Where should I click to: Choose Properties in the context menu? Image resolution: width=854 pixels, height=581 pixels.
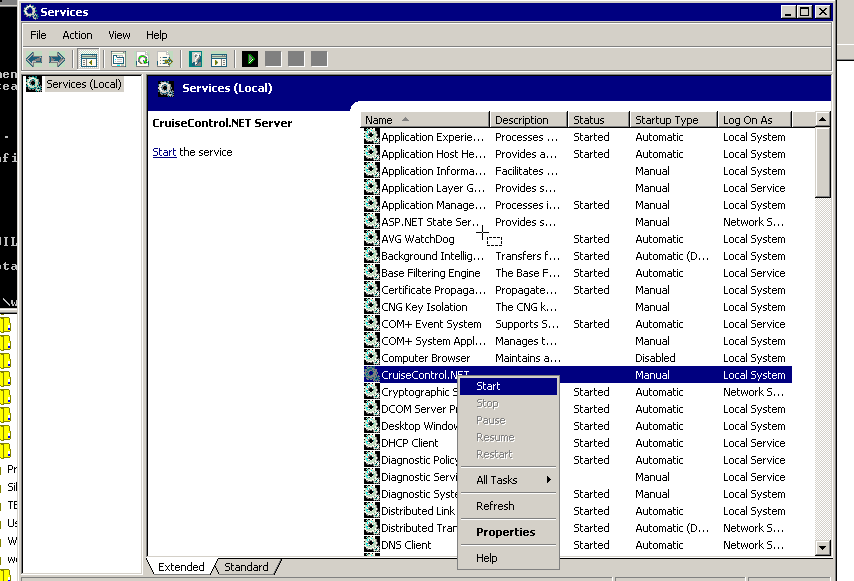(509, 532)
